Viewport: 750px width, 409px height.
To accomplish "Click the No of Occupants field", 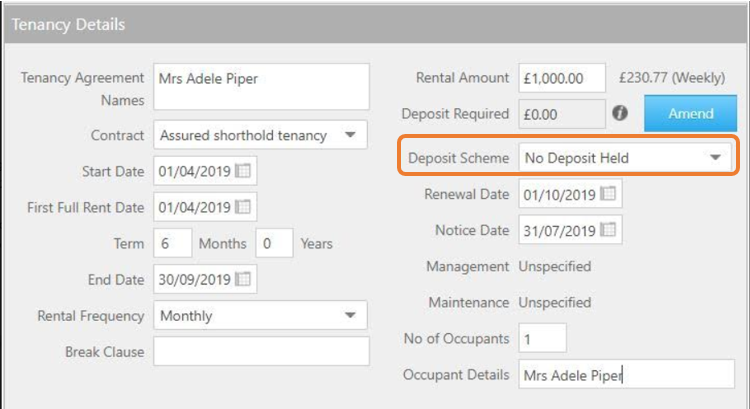I will point(541,339).
